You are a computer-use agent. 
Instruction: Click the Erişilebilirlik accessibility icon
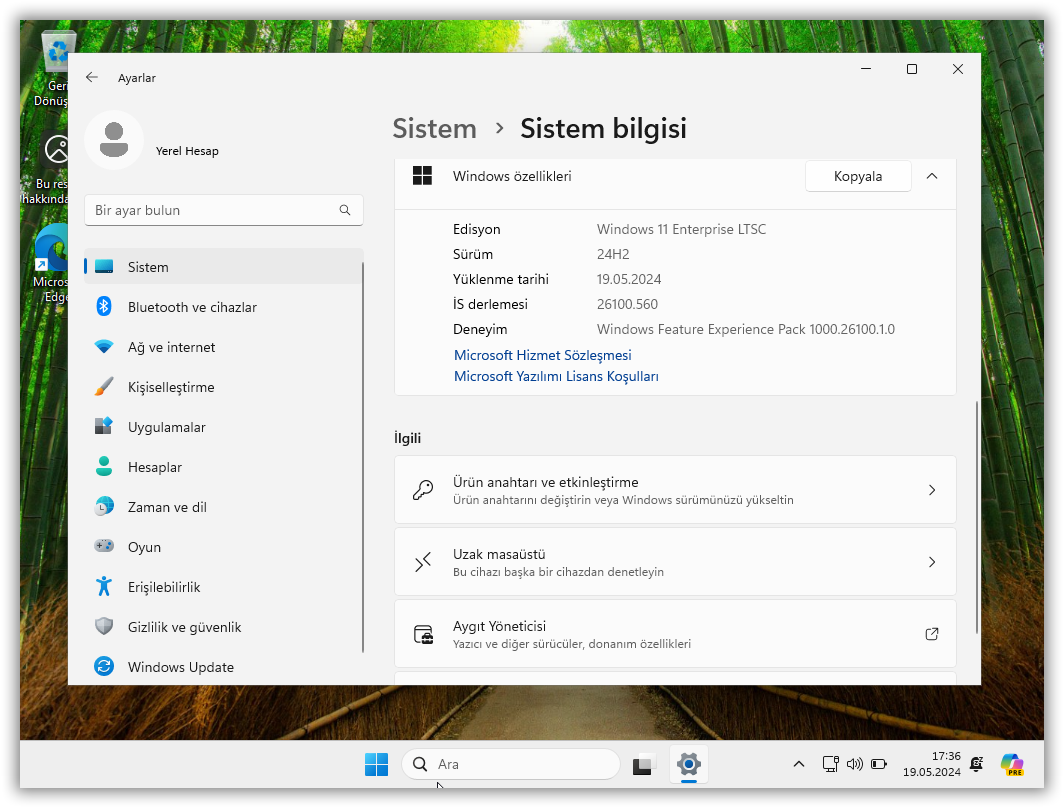click(104, 586)
